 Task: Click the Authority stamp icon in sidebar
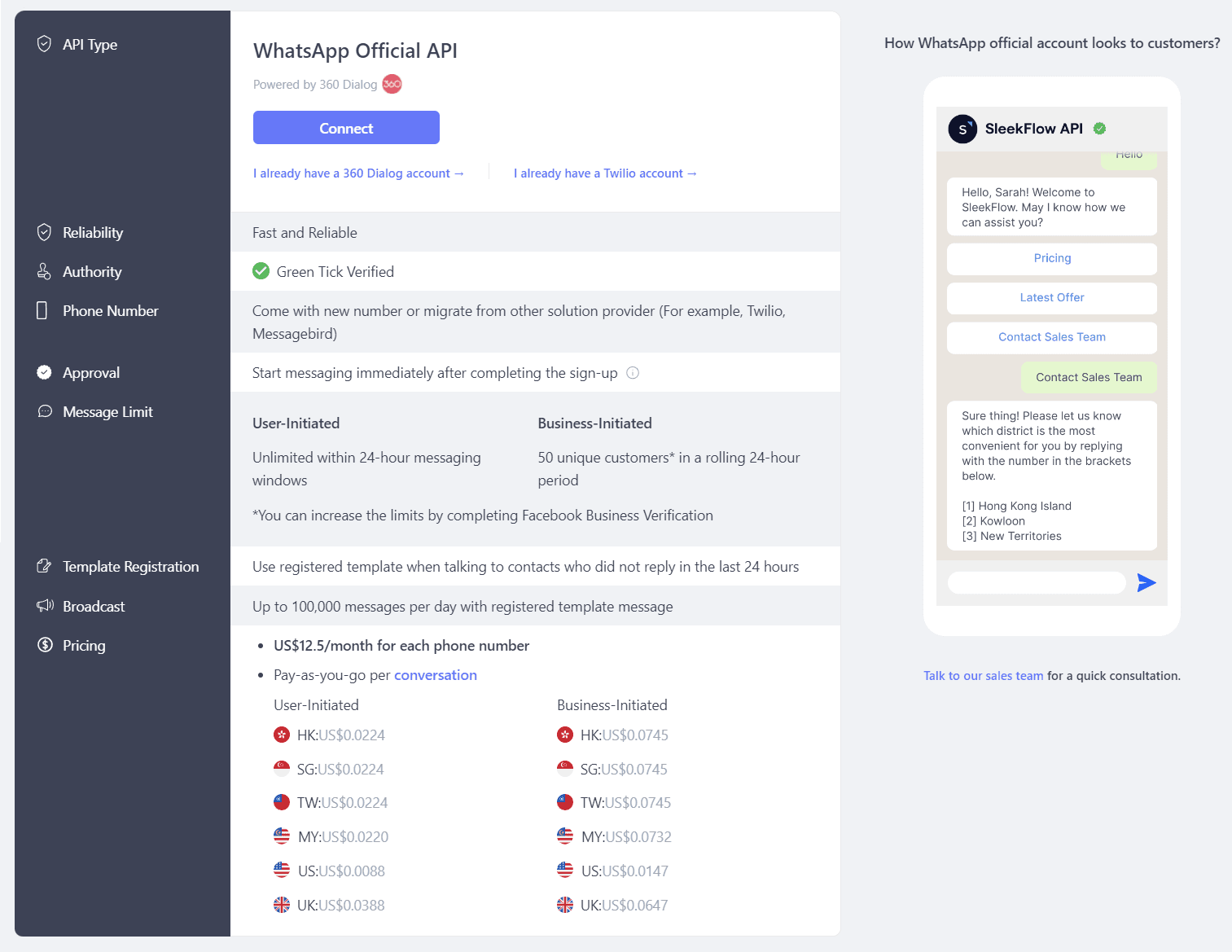44,271
